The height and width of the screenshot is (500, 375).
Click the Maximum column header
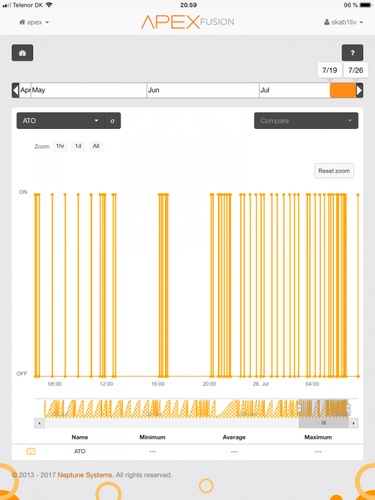(318, 437)
